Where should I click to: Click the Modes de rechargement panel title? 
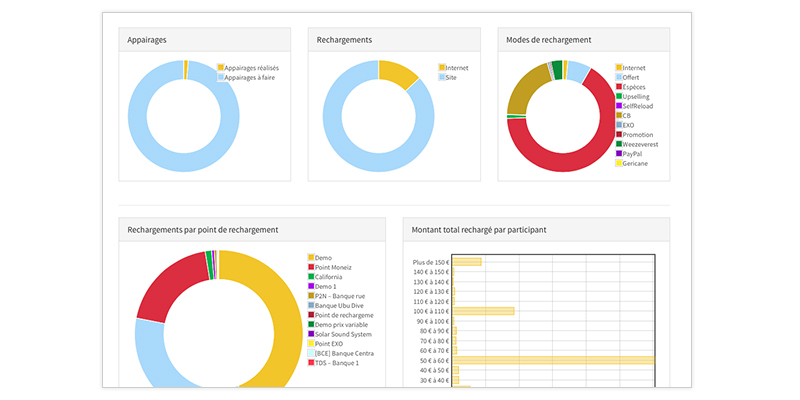tap(549, 40)
